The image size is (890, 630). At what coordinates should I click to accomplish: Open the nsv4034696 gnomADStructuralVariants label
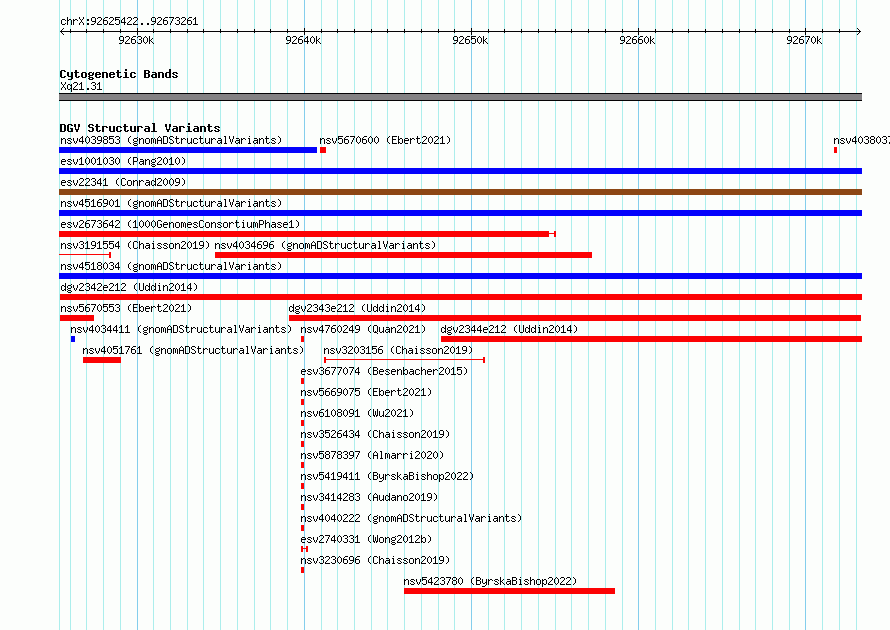(325, 245)
